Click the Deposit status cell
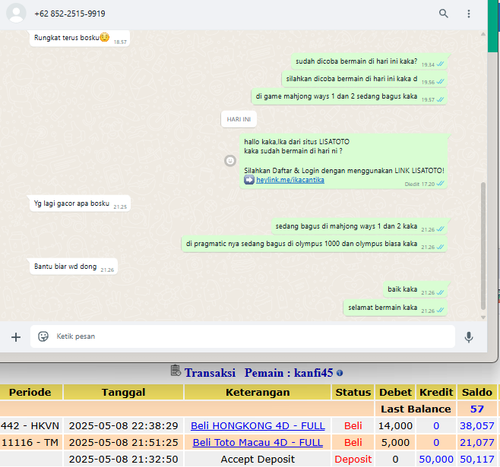The width and height of the screenshot is (500, 467). coord(353,459)
